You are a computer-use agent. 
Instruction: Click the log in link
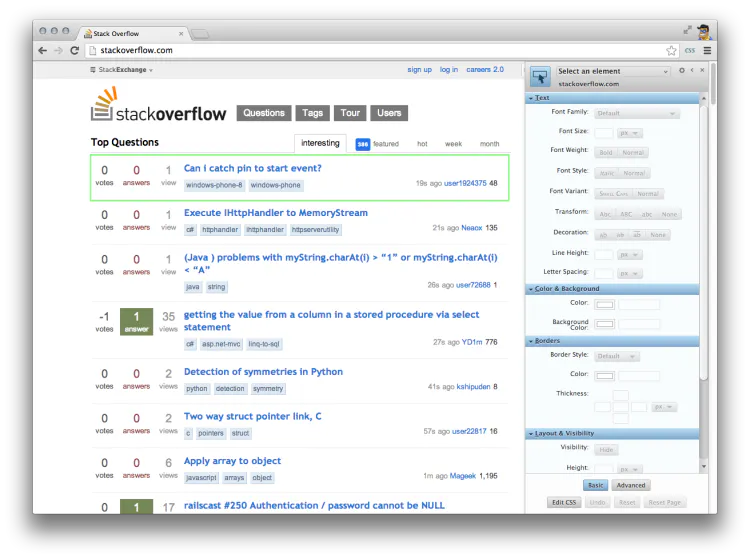click(449, 70)
